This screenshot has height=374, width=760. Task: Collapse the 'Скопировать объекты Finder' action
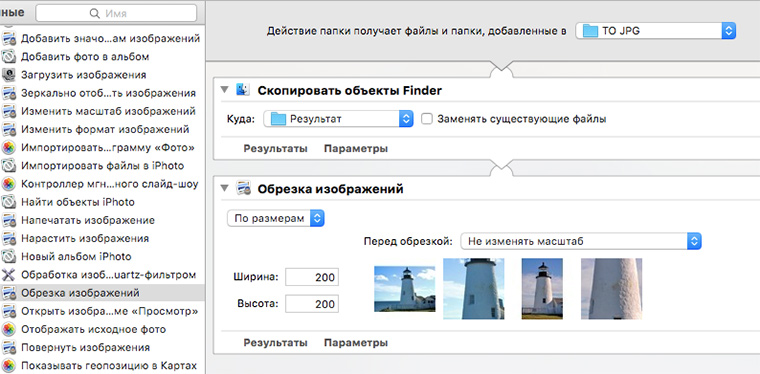(x=224, y=91)
